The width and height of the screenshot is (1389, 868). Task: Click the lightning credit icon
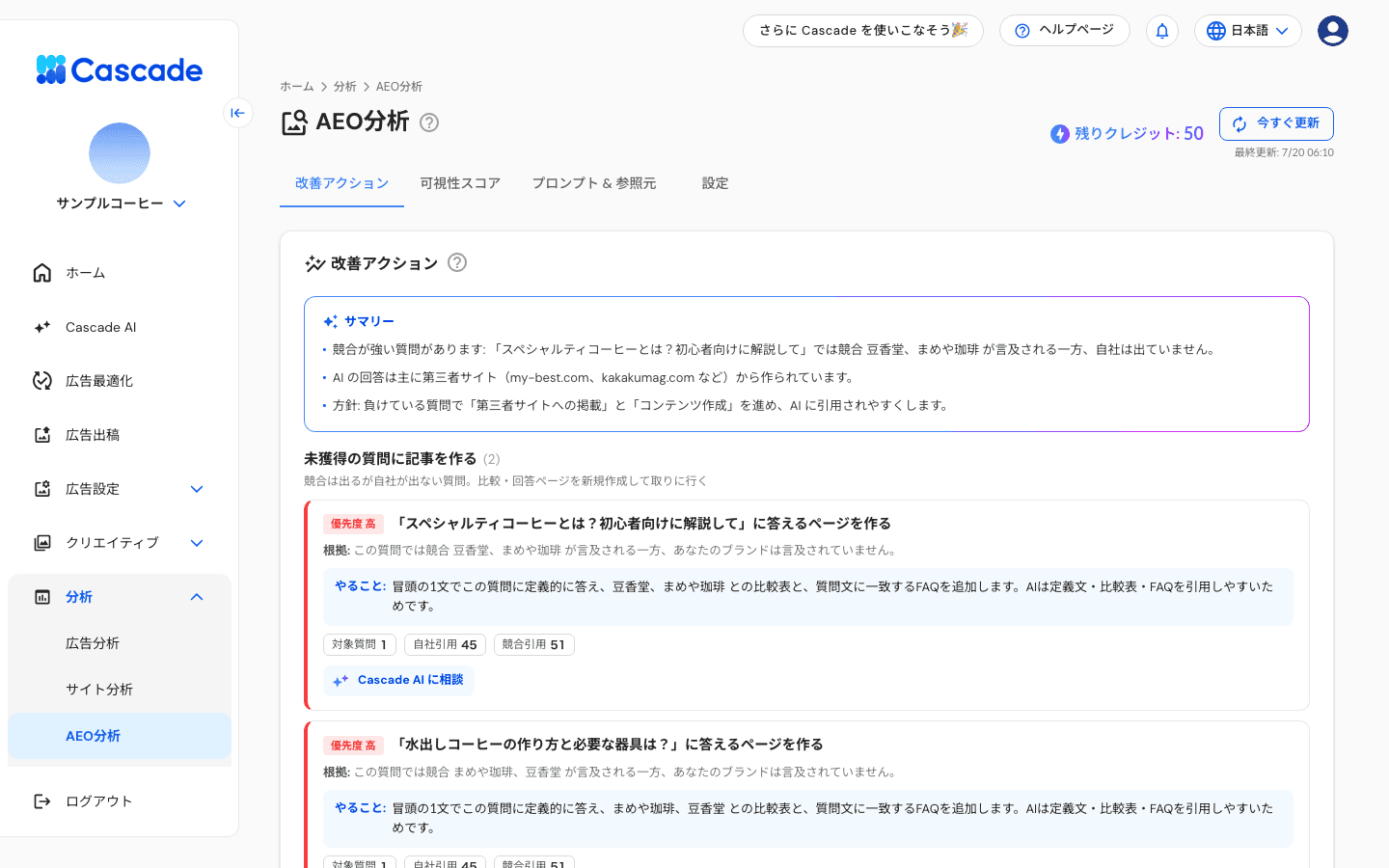click(1060, 134)
